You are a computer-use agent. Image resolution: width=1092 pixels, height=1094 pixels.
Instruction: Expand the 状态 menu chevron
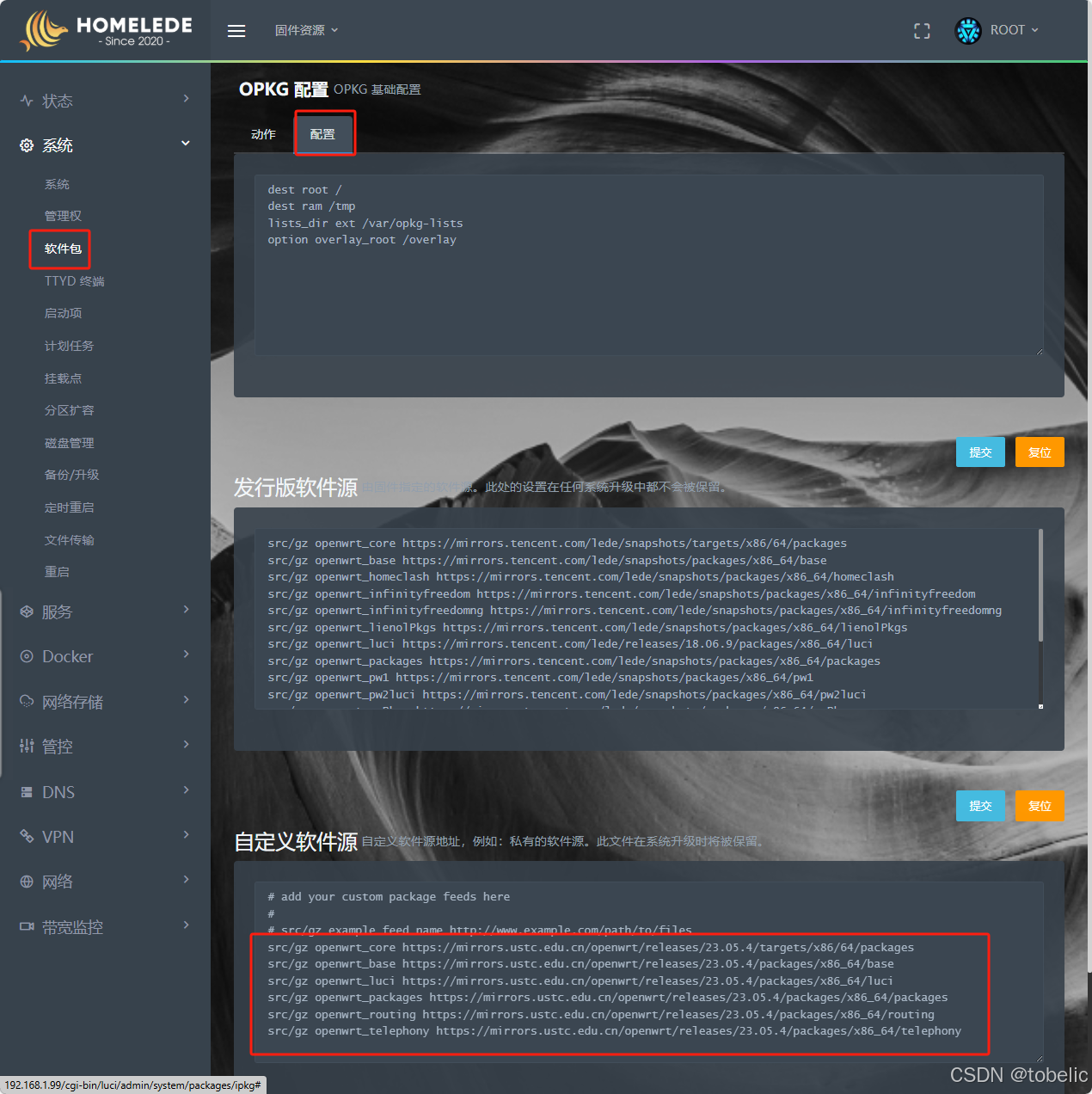click(187, 99)
